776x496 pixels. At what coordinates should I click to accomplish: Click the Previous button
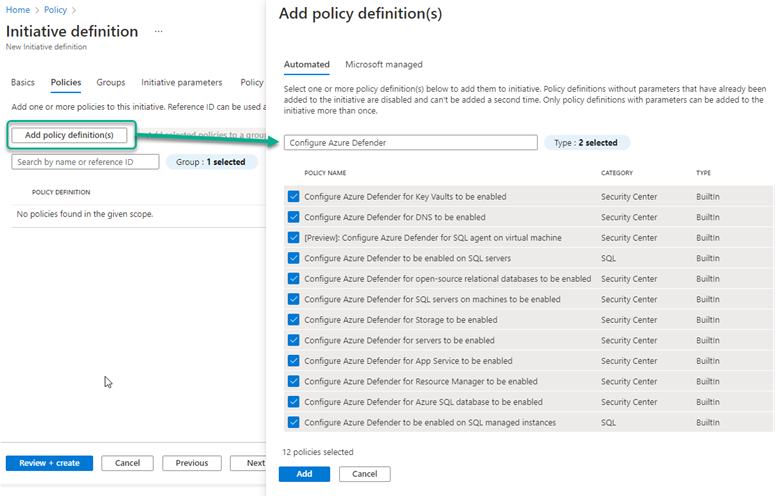192,463
